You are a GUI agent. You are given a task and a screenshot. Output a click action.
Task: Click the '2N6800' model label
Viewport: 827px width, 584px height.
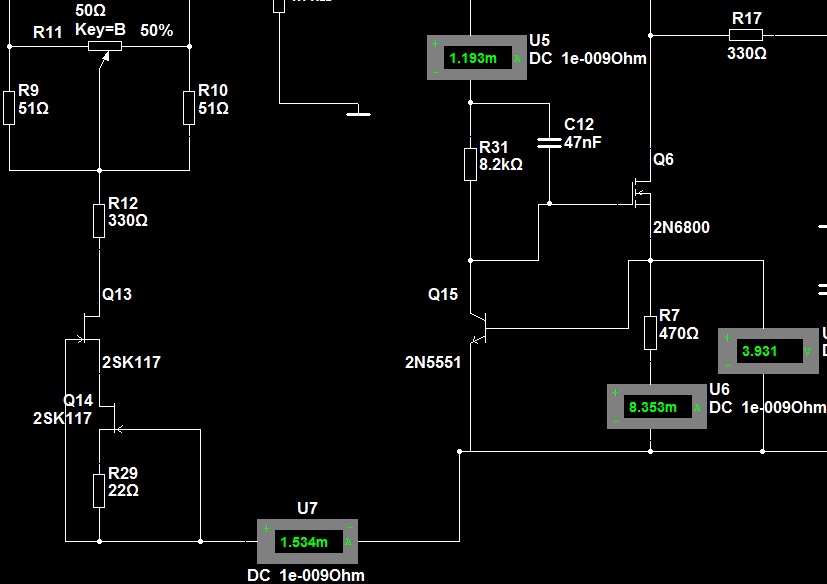[681, 227]
